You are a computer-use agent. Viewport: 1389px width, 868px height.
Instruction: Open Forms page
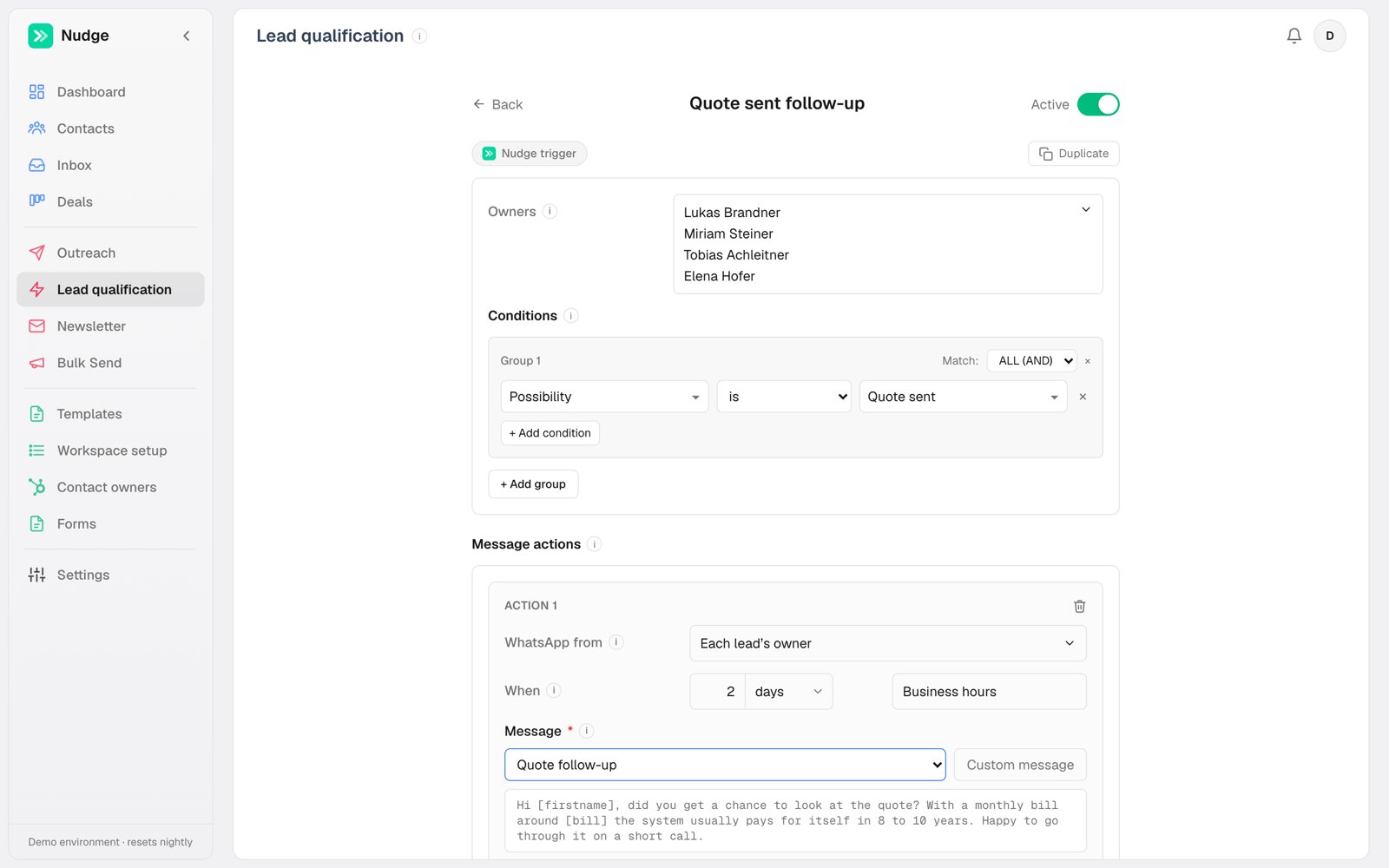coord(110,523)
